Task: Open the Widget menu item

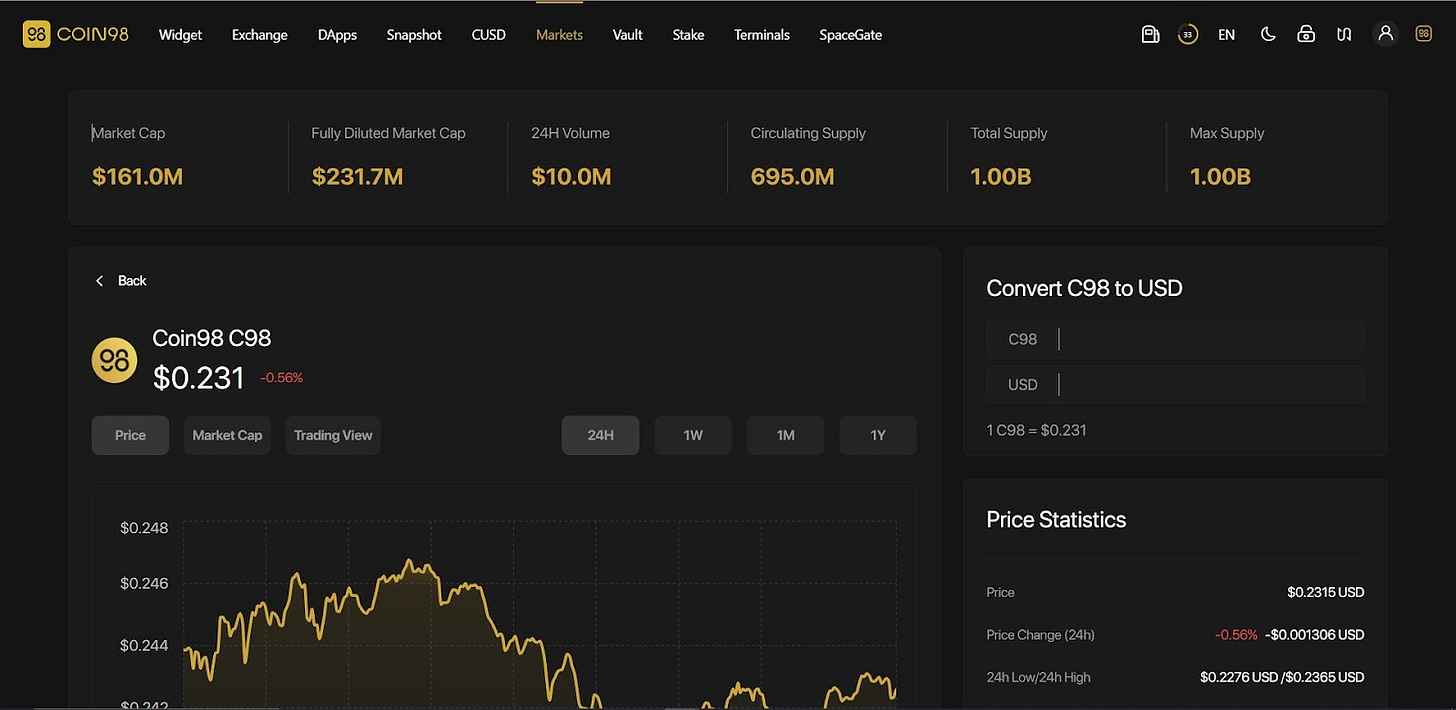Action: [180, 34]
